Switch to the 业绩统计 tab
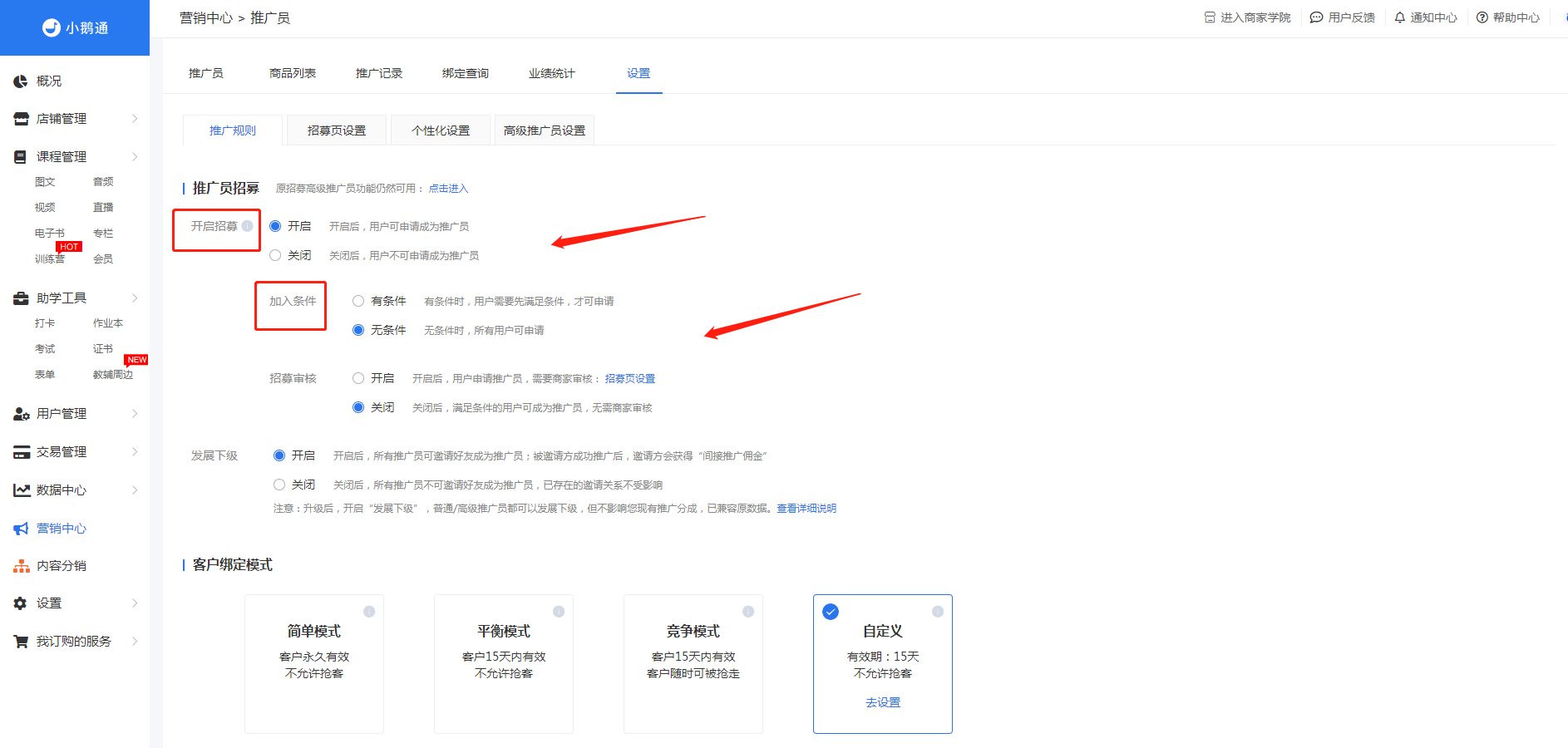This screenshot has height=748, width=1568. coord(552,73)
